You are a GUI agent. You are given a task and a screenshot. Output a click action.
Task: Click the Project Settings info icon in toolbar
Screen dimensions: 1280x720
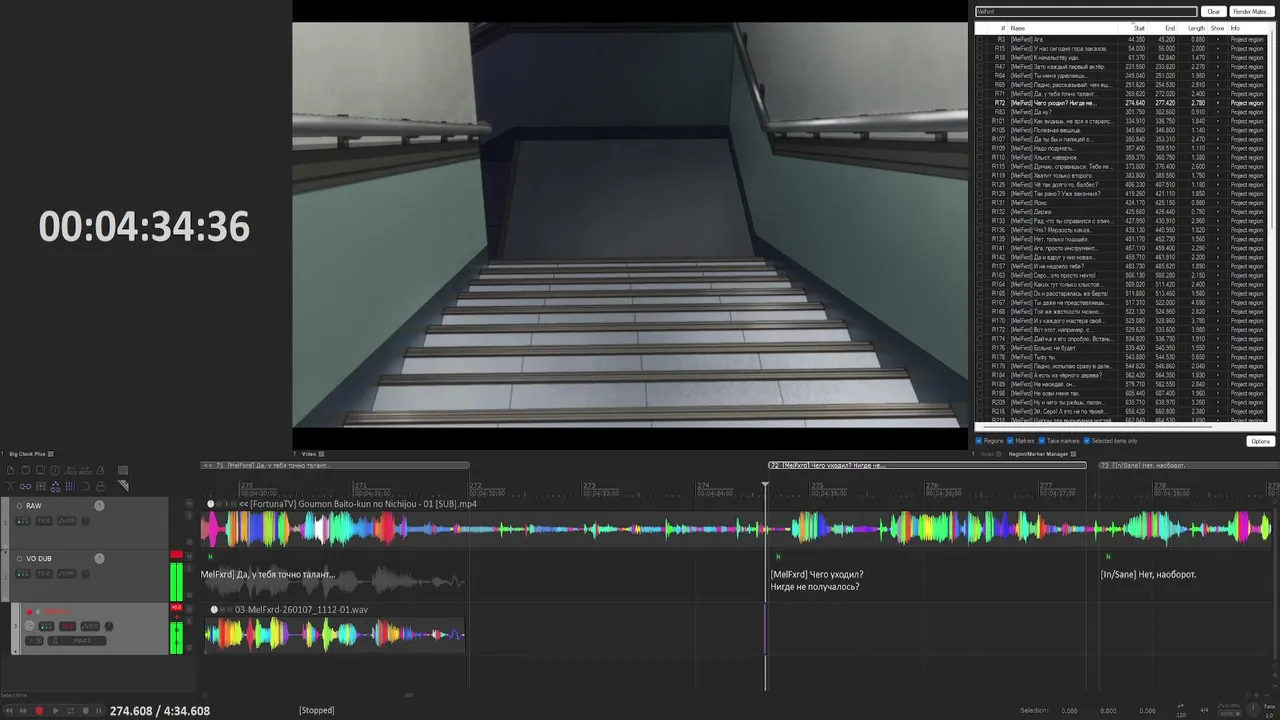coord(55,470)
